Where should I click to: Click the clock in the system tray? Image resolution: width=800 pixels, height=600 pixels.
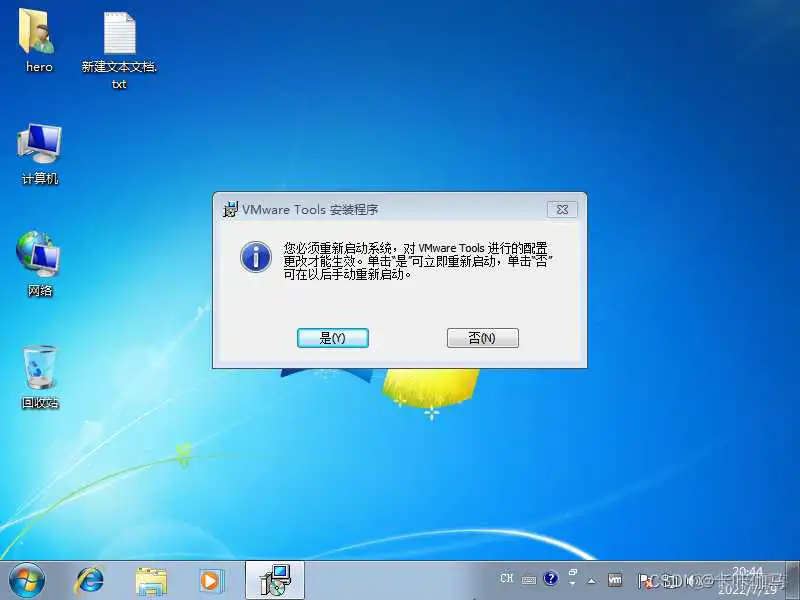[745, 579]
